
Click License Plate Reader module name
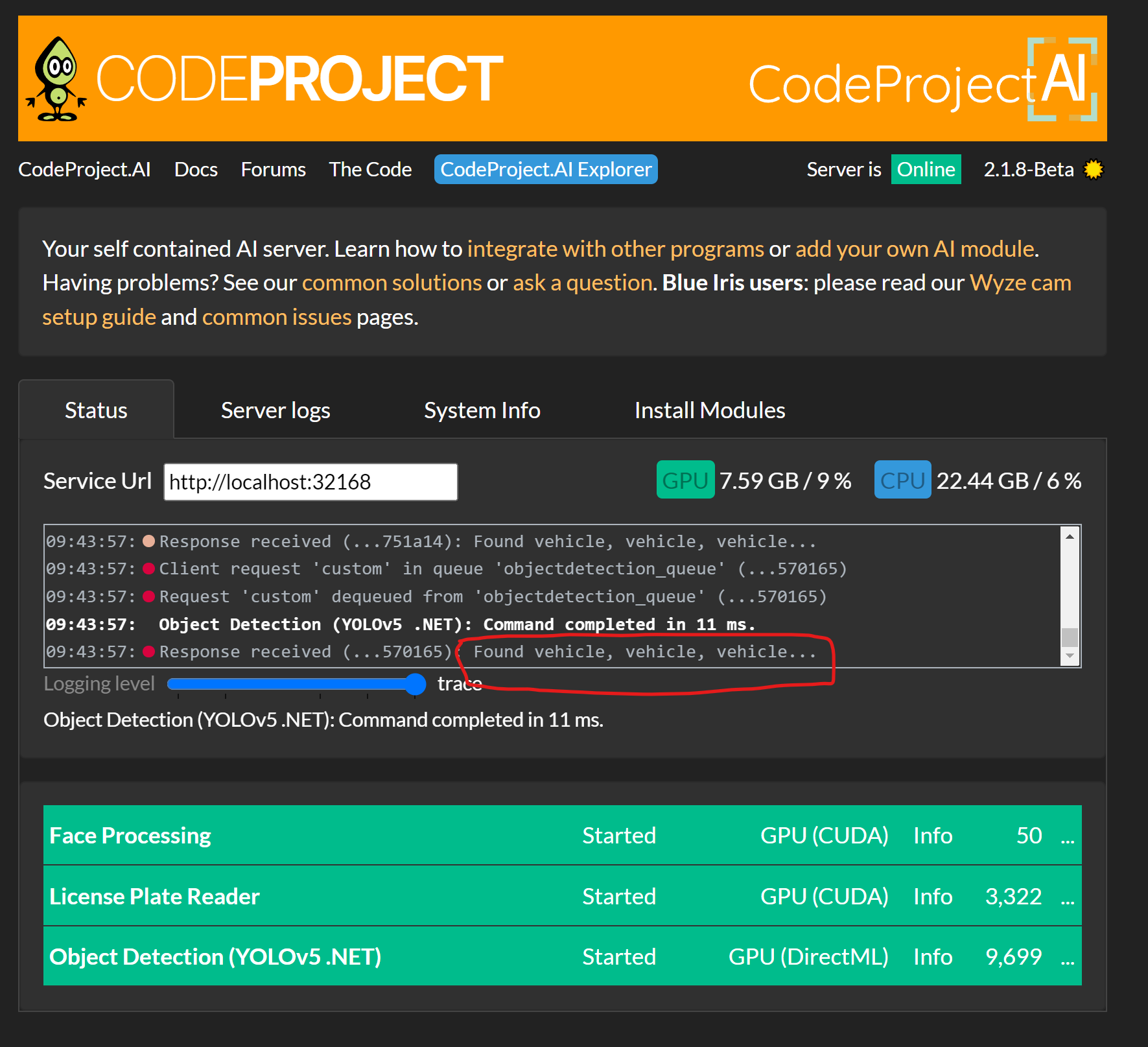pos(154,896)
